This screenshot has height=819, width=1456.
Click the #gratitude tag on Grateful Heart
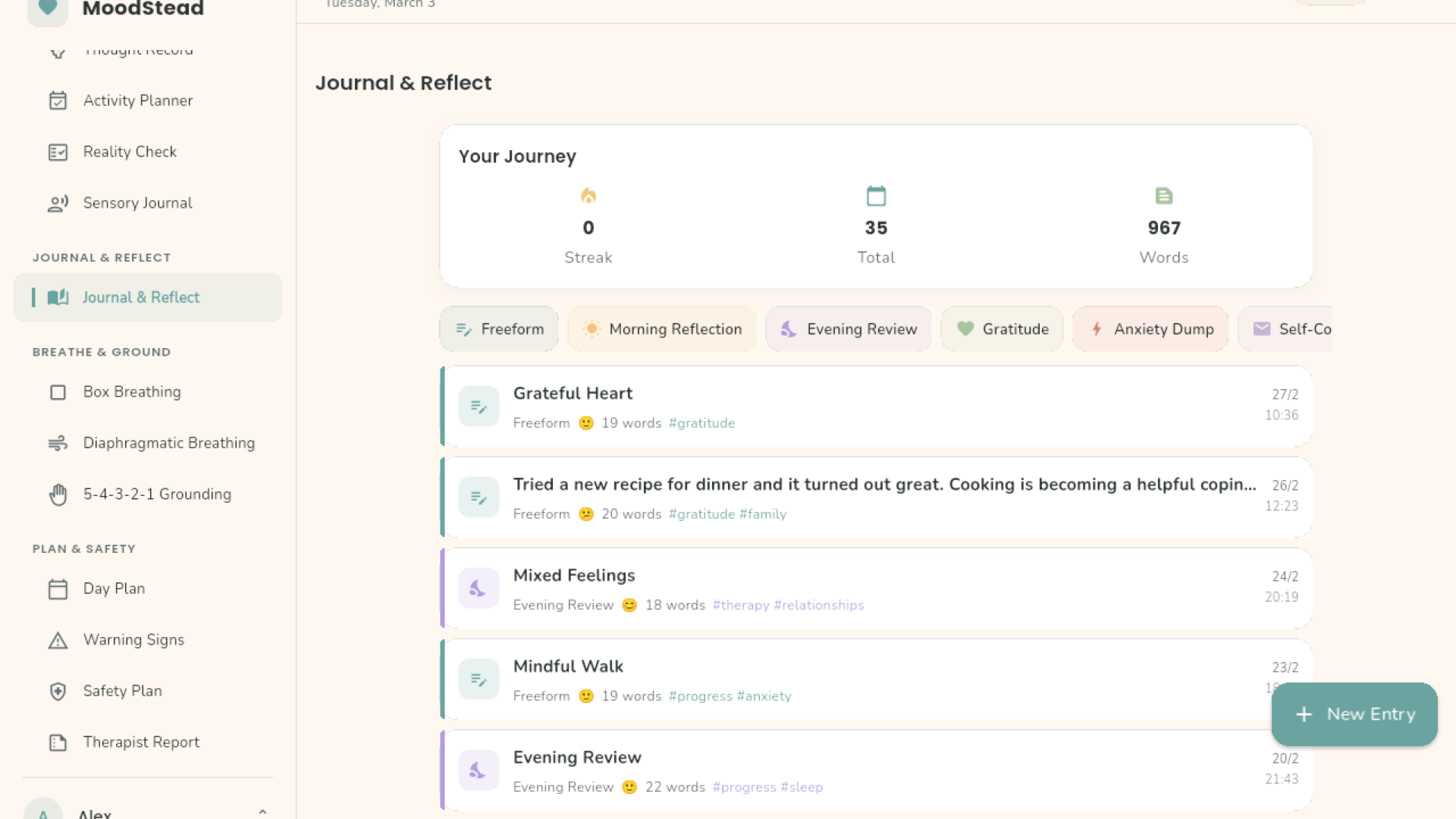701,423
